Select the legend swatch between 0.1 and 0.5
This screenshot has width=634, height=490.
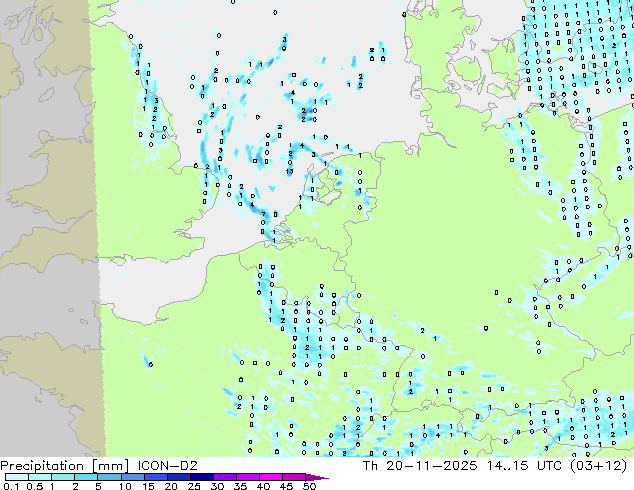coord(17,477)
